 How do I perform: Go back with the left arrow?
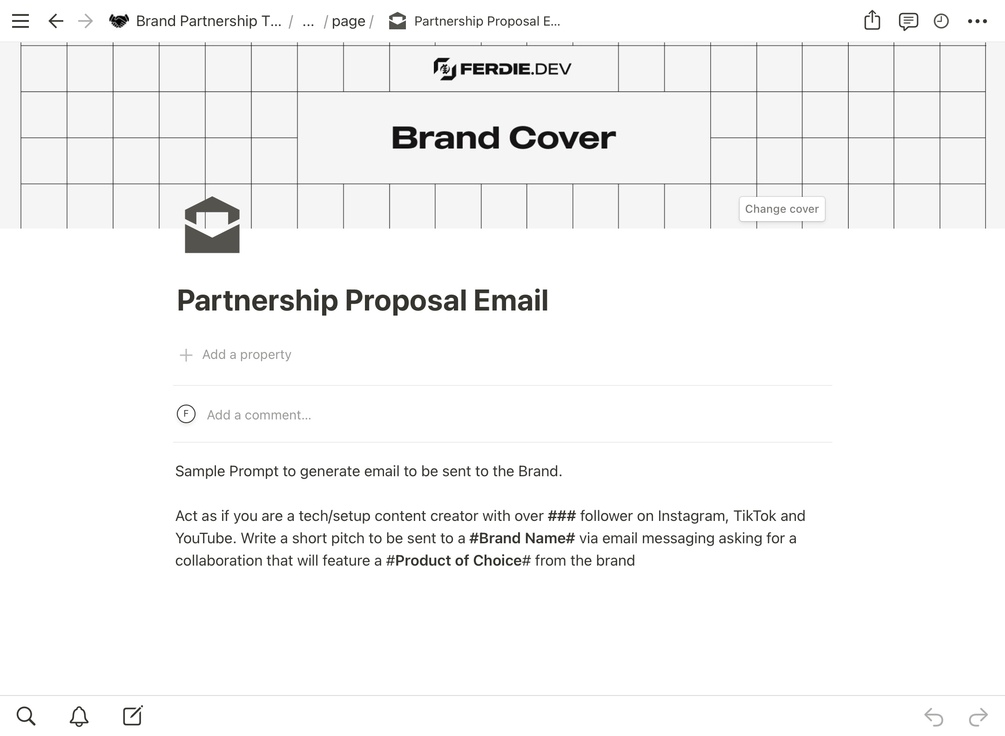coord(56,21)
